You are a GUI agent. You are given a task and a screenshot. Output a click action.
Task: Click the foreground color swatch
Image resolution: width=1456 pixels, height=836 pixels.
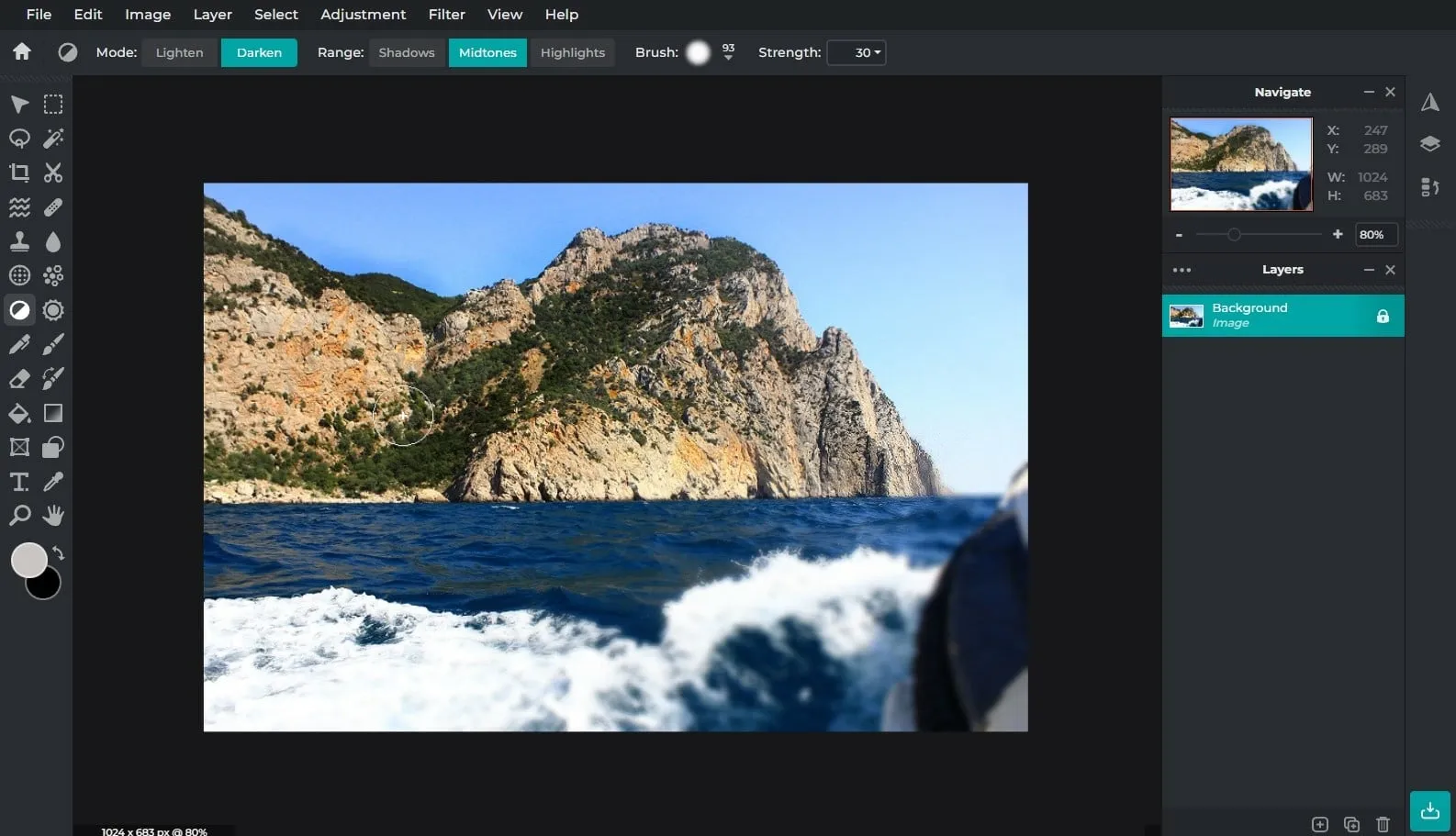[x=28, y=560]
